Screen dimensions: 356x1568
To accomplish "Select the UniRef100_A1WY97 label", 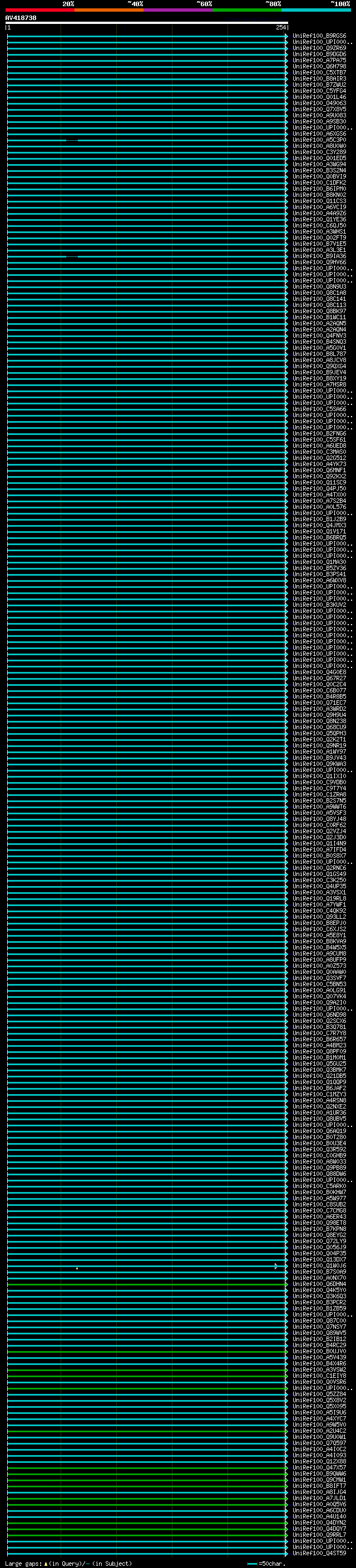I will 319,752.
